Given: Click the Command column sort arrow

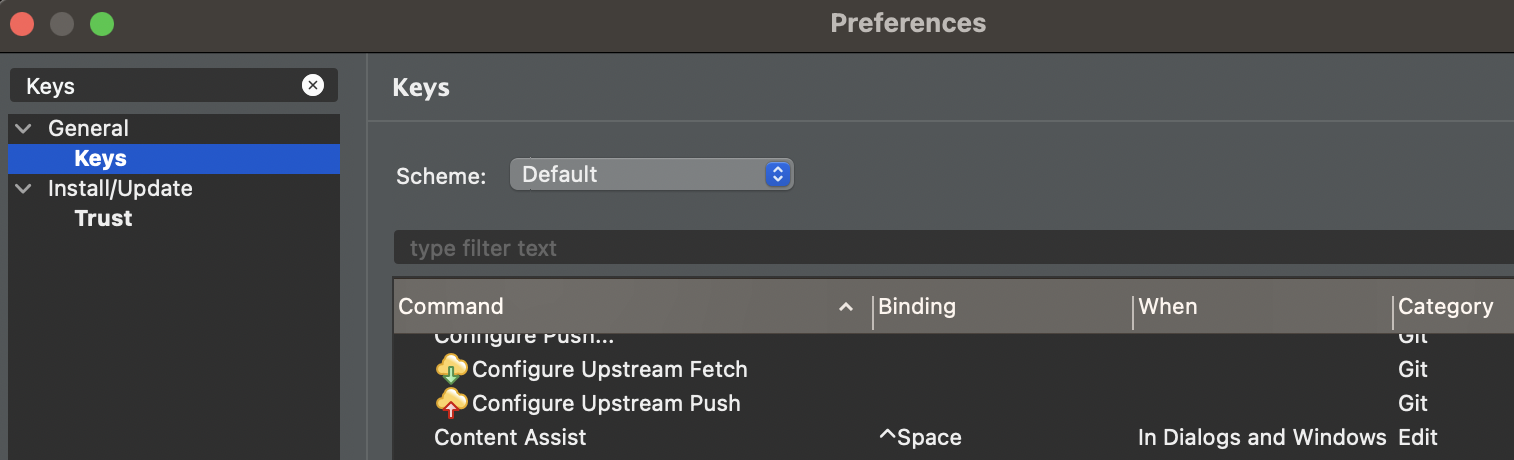Looking at the screenshot, I should 846,307.
